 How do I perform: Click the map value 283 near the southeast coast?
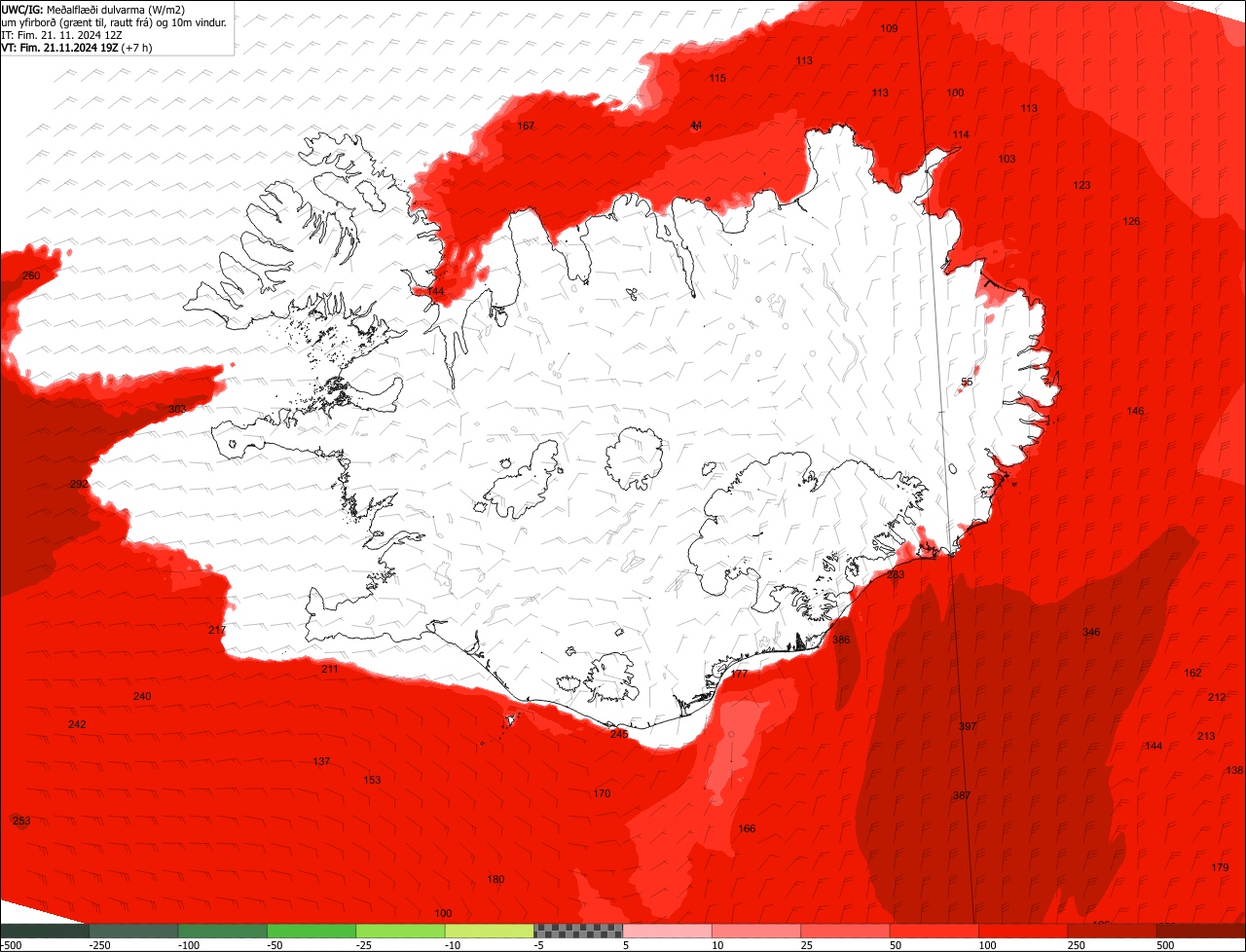click(x=896, y=574)
